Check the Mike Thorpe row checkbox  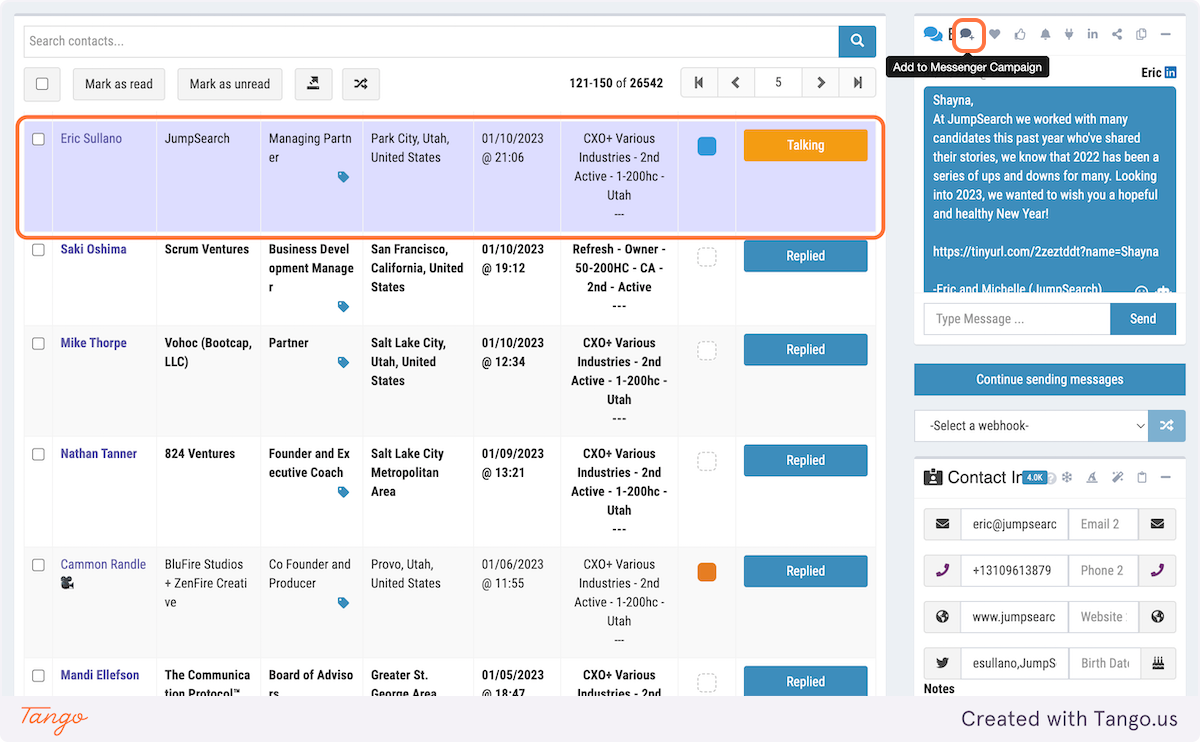pyautogui.click(x=38, y=343)
